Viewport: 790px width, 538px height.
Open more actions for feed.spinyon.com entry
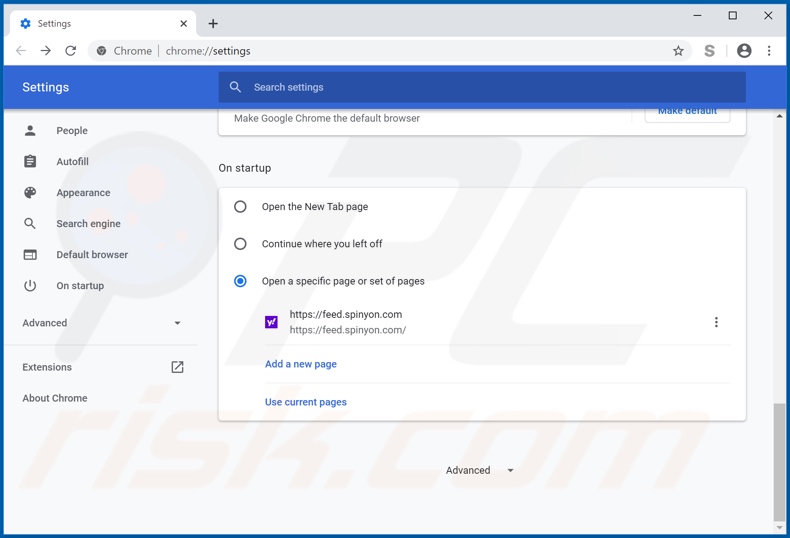point(716,322)
